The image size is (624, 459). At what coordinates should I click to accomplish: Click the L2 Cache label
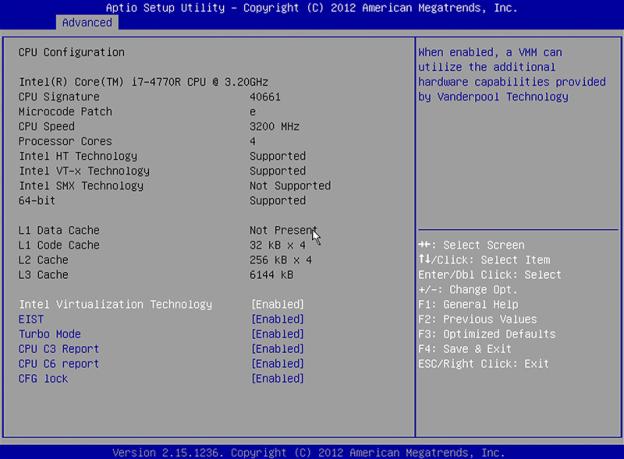point(43,260)
